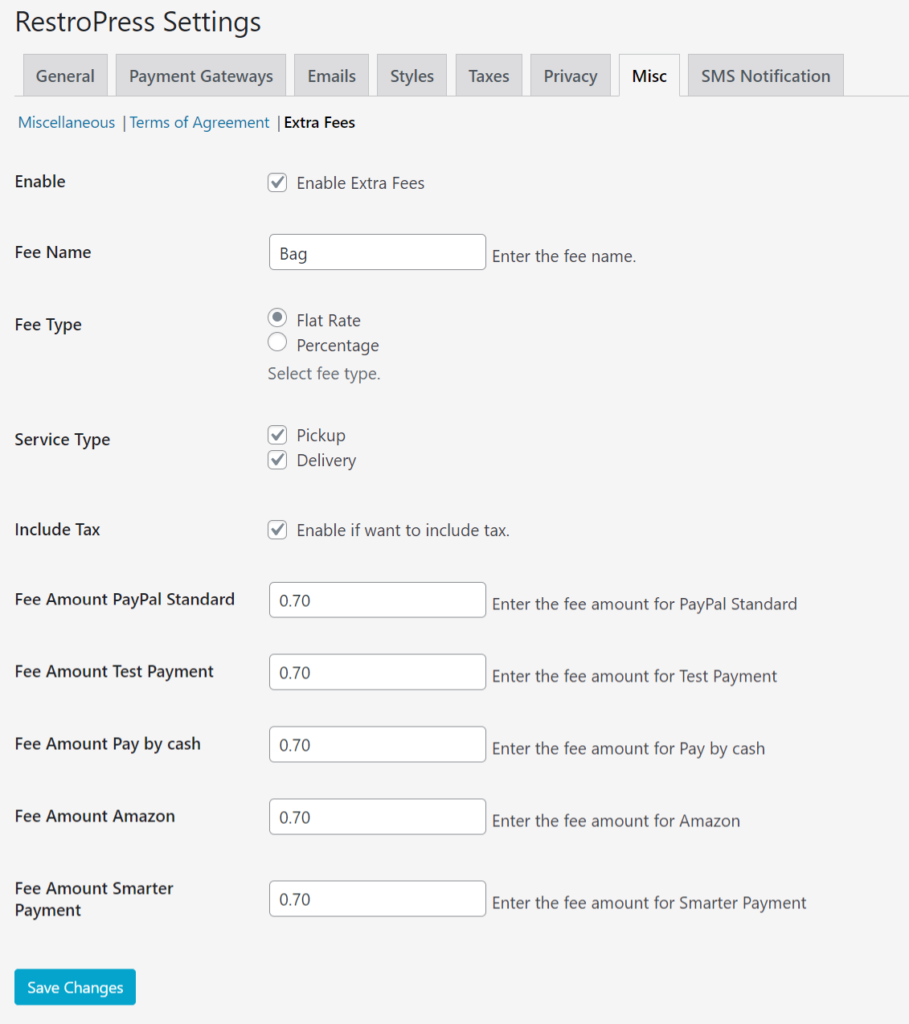Go to the Styles tab
909x1024 pixels.
(x=412, y=76)
